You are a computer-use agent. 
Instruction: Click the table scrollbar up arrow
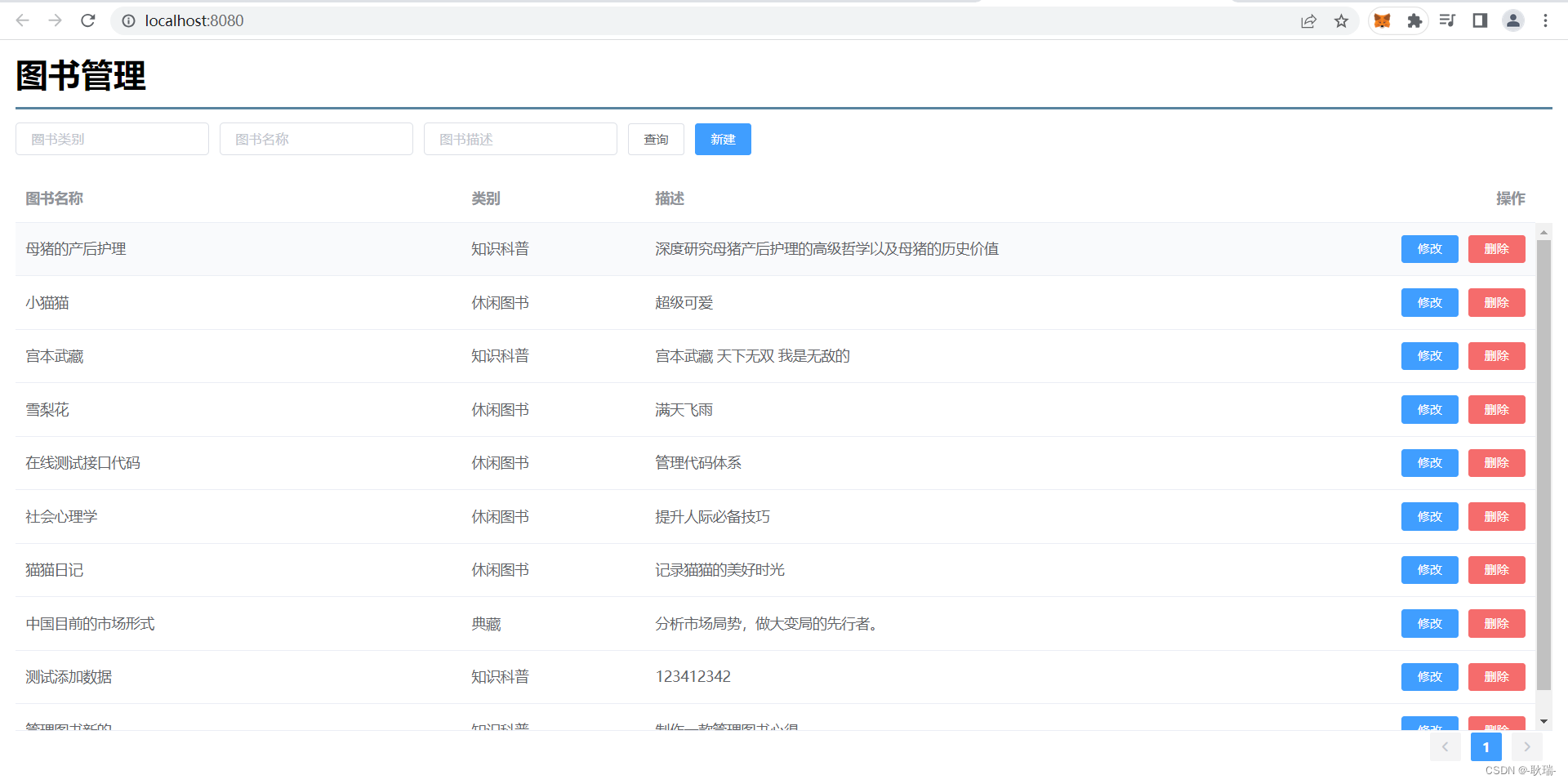pos(1543,232)
